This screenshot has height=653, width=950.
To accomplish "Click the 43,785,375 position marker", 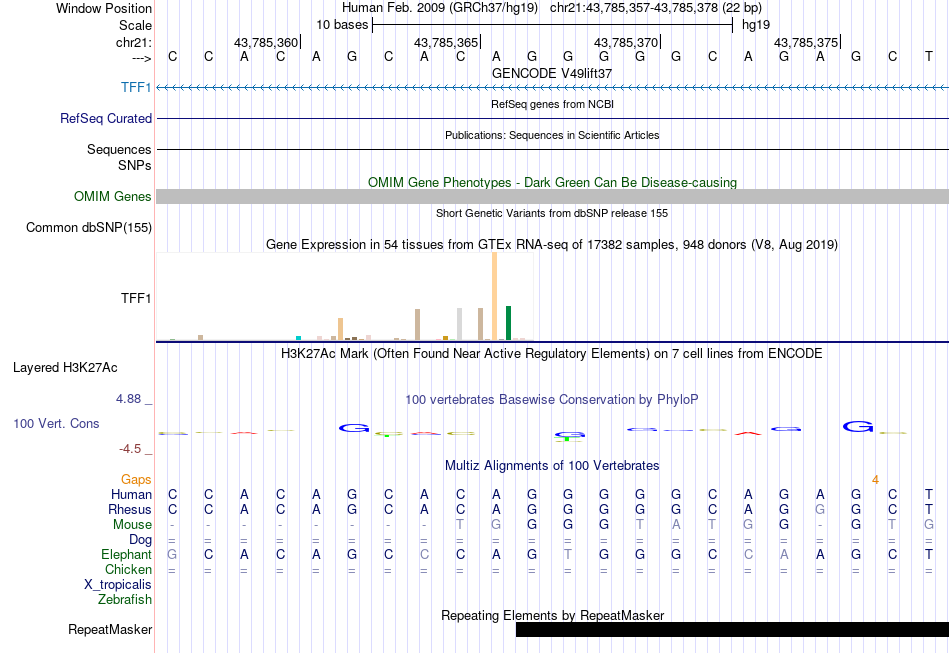I will [806, 42].
